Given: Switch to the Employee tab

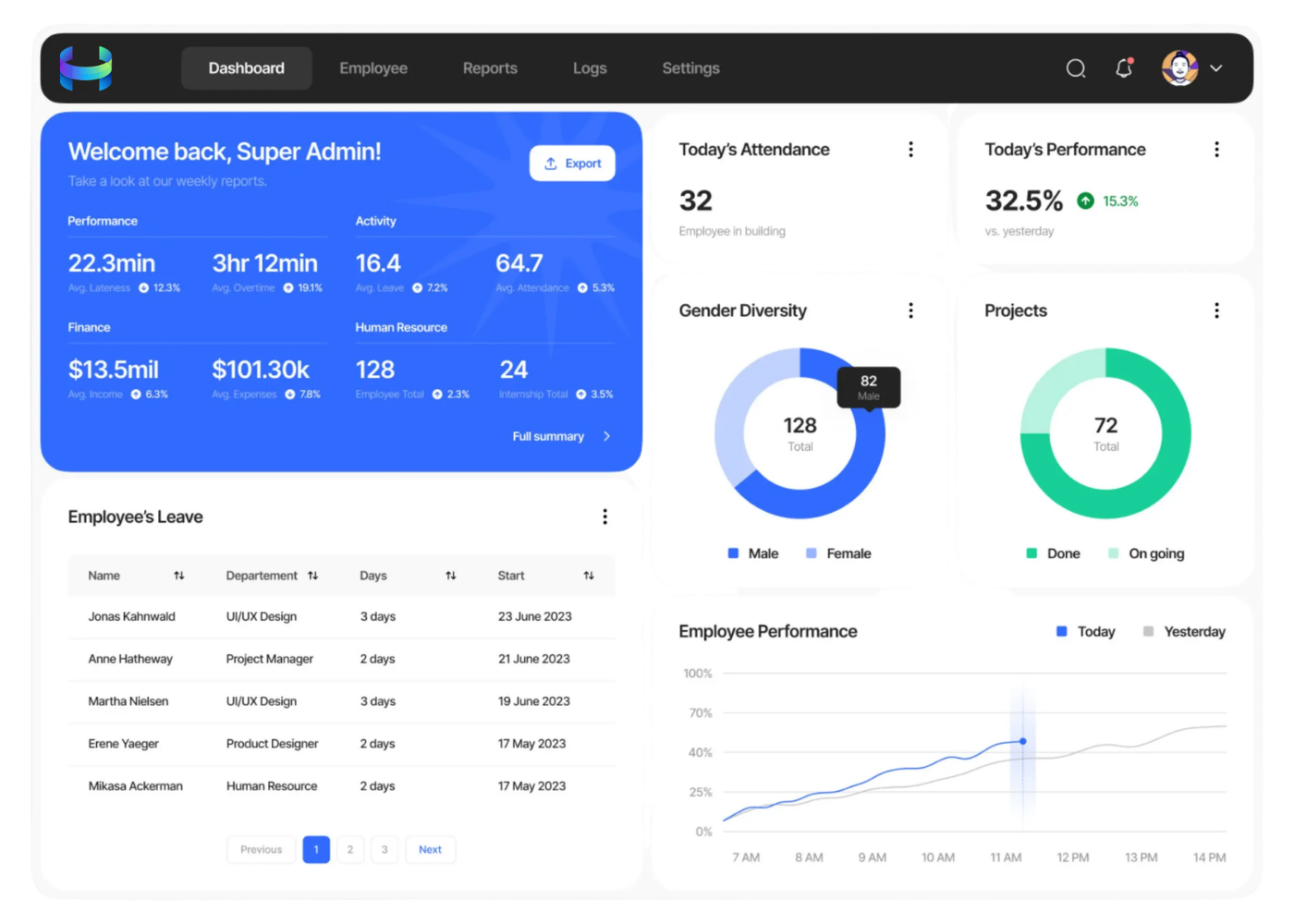Looking at the screenshot, I should coord(373,68).
